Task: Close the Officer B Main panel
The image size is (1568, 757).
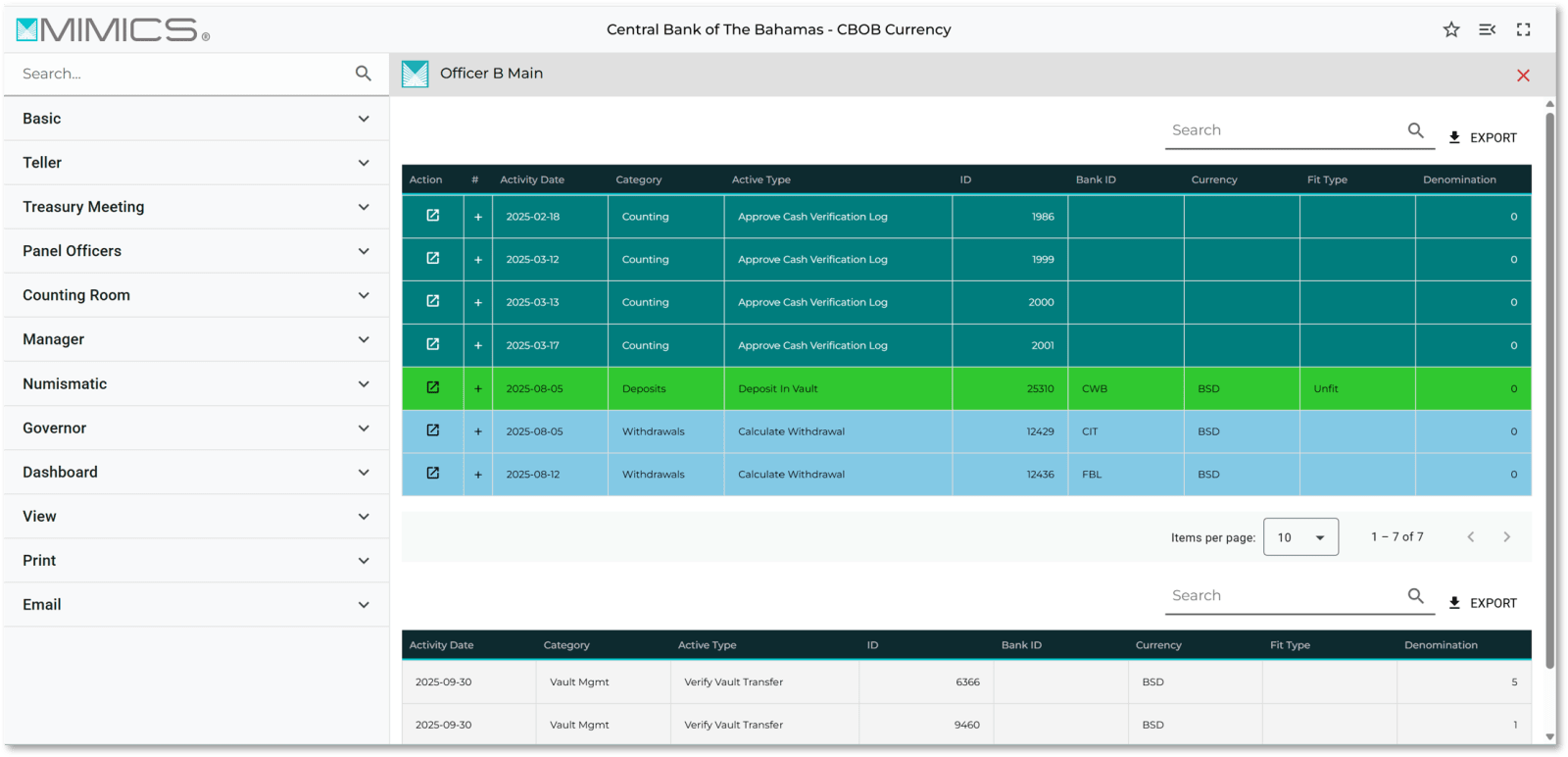Action: tap(1523, 76)
